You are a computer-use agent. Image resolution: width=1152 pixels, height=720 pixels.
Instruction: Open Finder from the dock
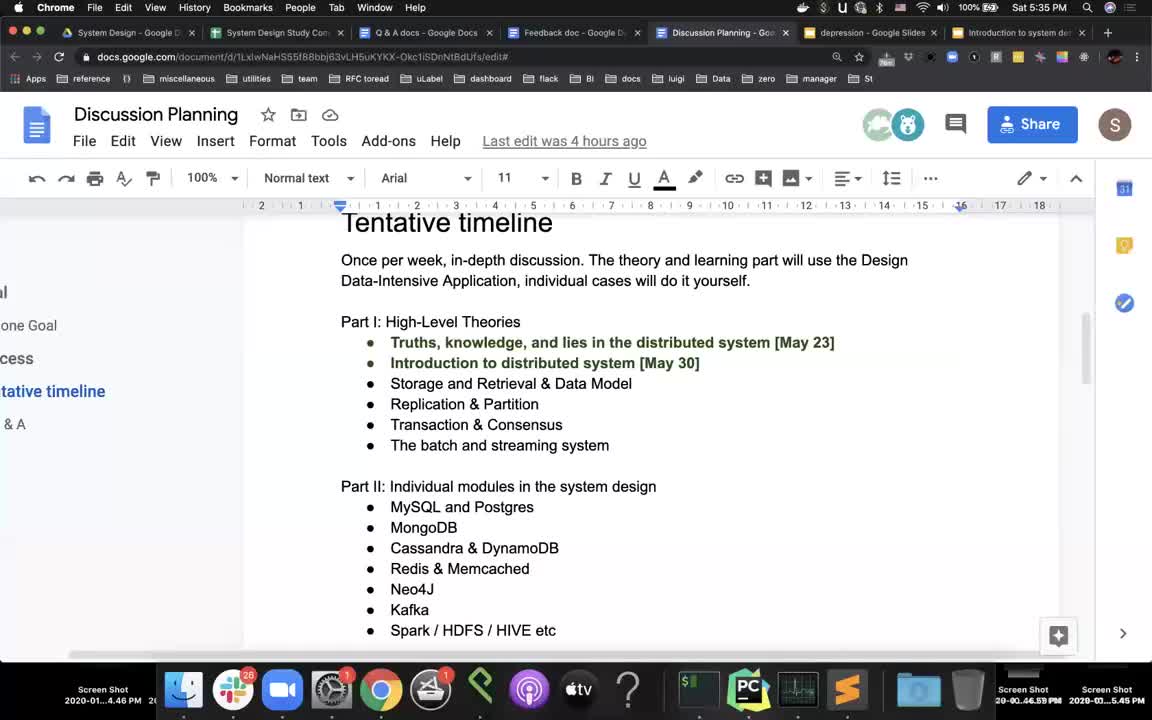coord(184,690)
